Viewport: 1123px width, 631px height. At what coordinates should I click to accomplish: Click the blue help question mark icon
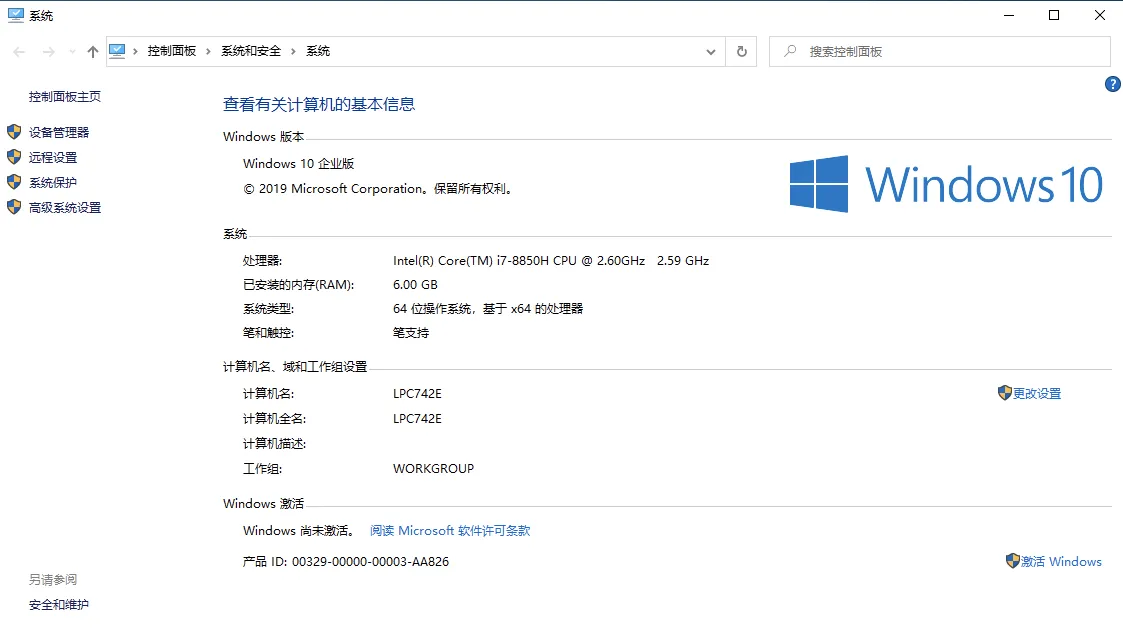click(x=1112, y=84)
